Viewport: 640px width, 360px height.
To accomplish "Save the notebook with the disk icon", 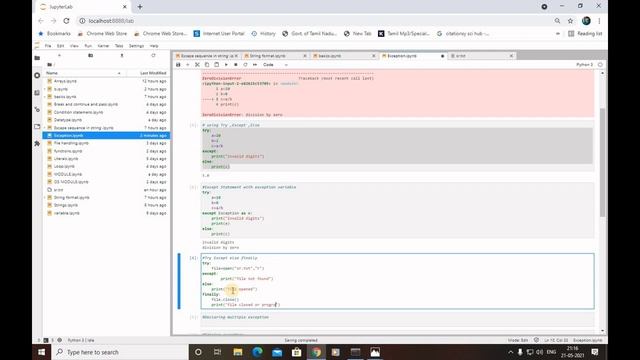I will click(x=178, y=65).
